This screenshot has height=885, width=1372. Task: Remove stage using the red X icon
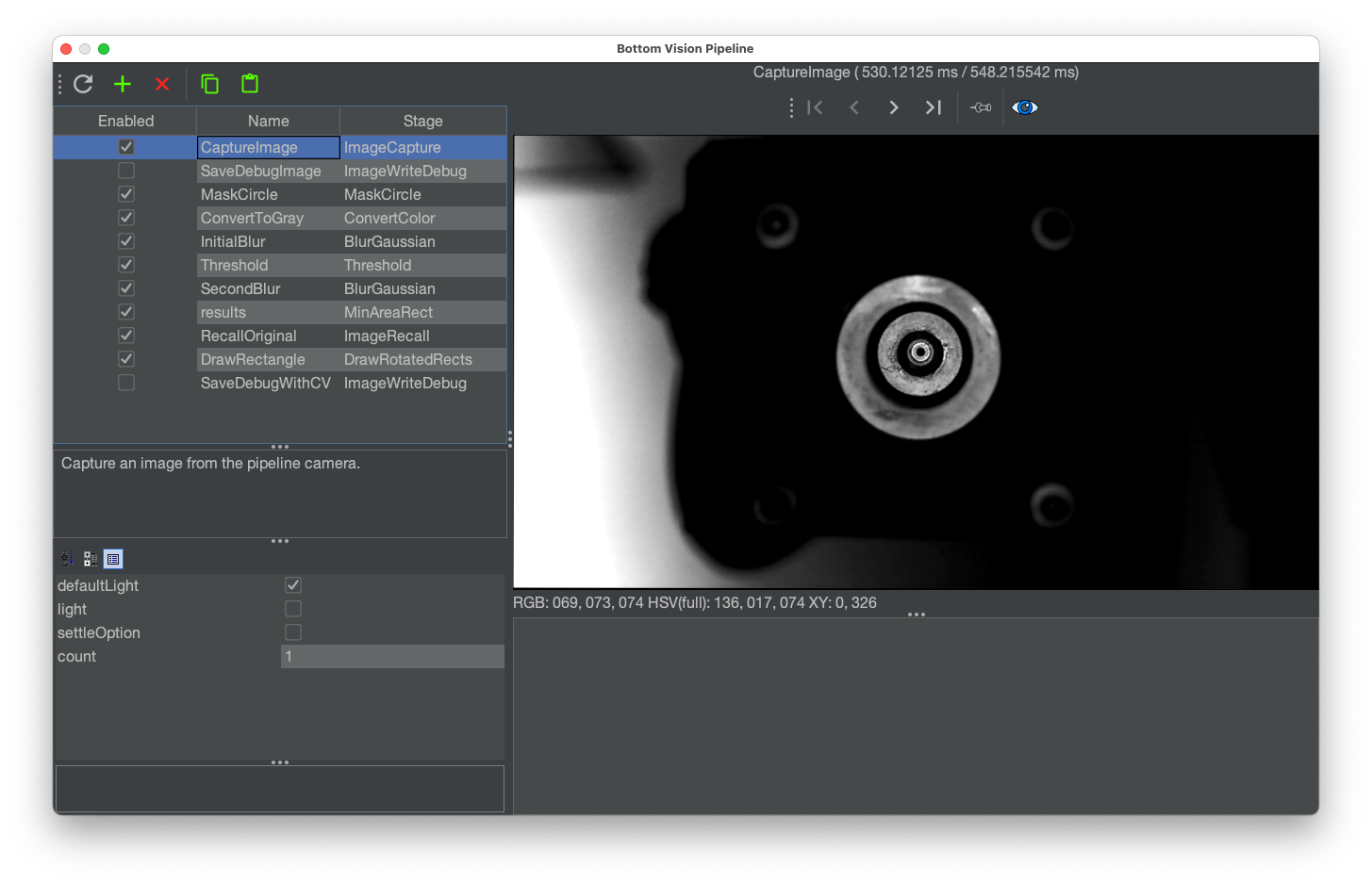click(x=162, y=84)
